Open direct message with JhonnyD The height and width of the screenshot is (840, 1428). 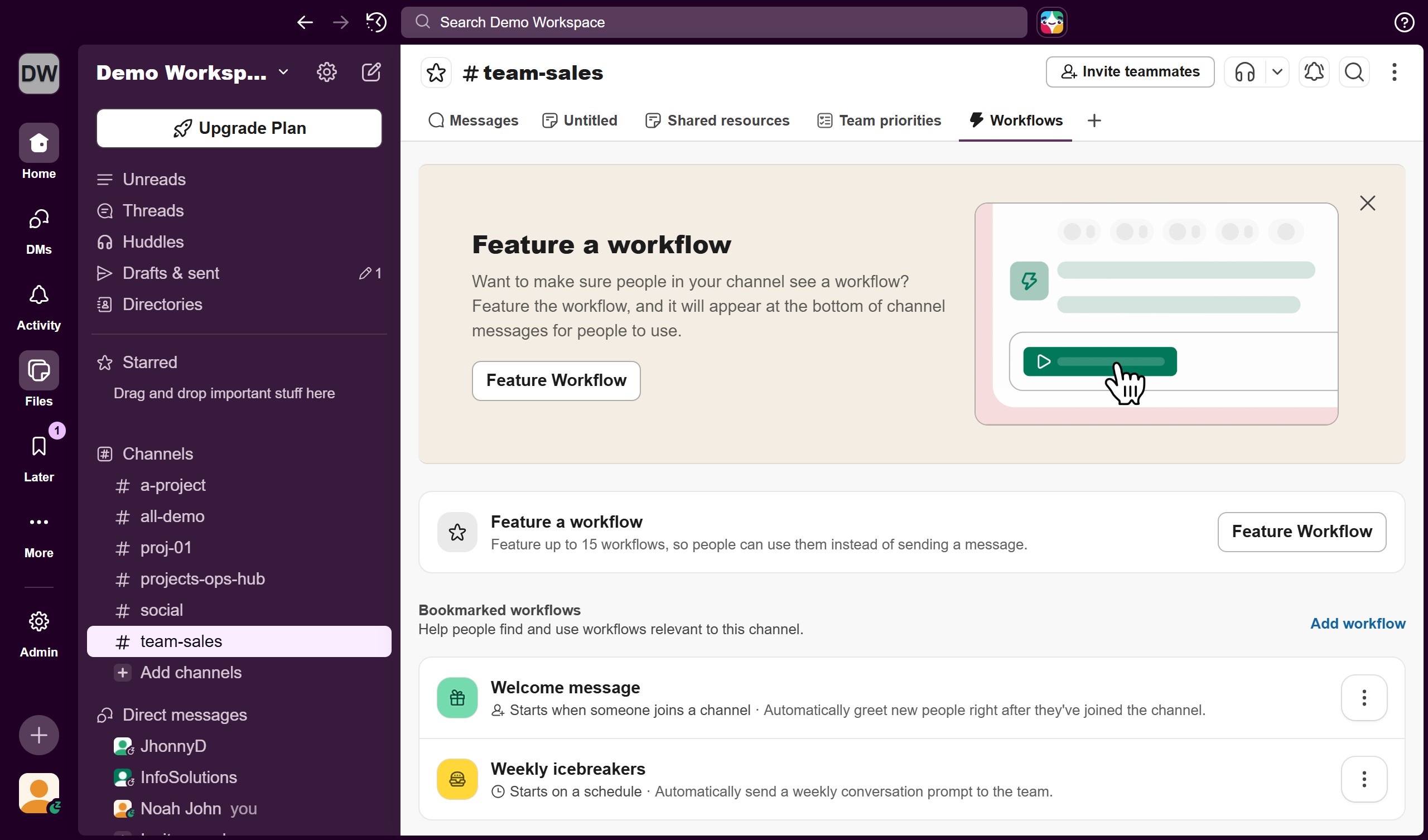(239, 746)
